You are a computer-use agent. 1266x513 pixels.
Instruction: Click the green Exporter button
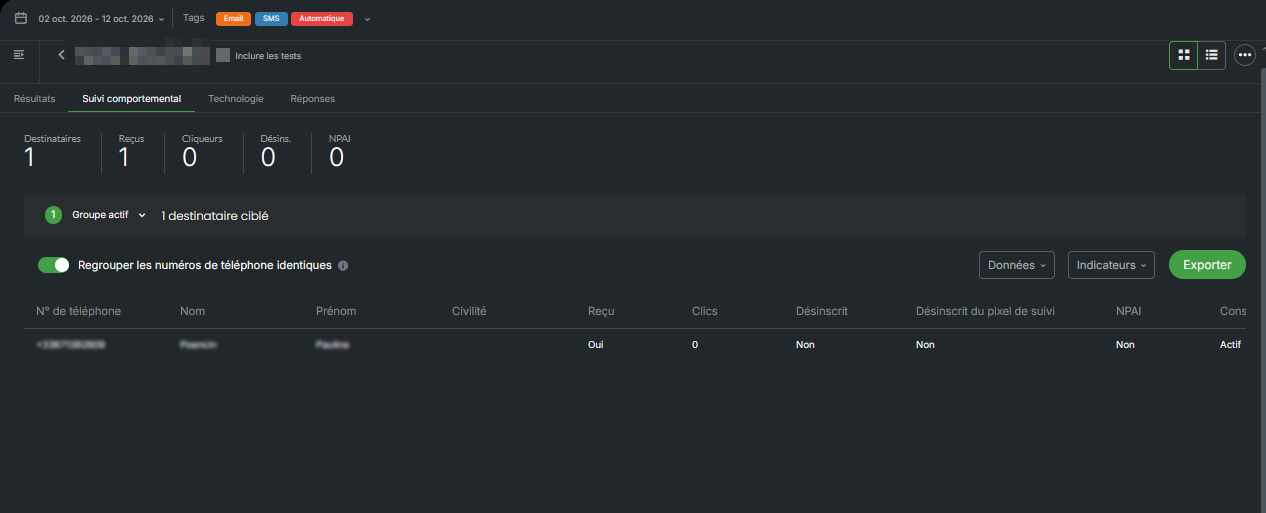1207,265
